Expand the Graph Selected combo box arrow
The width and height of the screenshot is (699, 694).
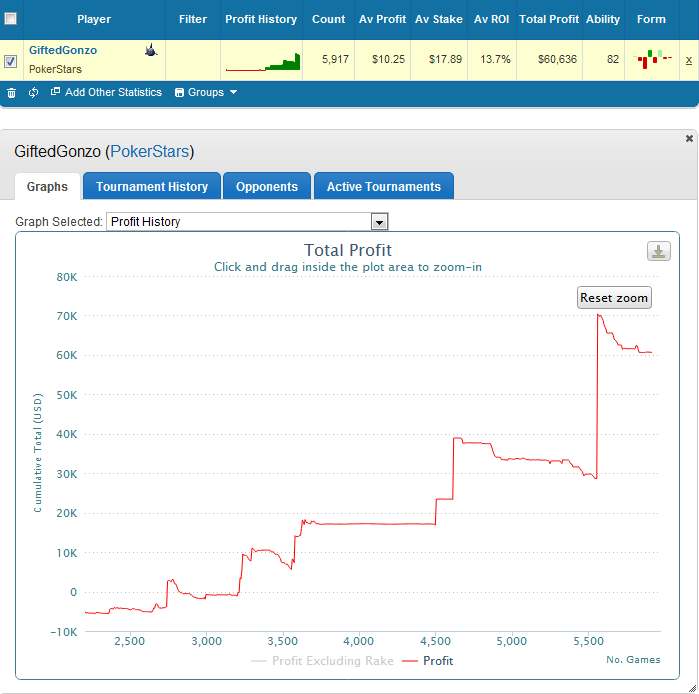click(379, 222)
